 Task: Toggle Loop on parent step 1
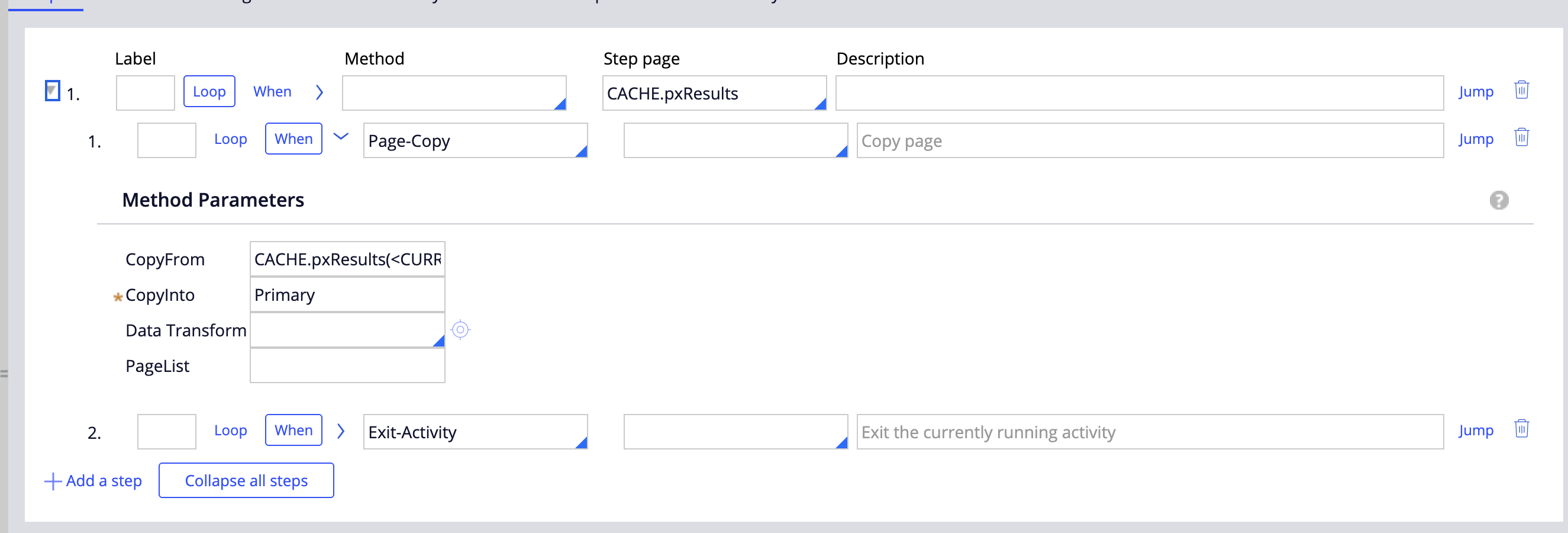pyautogui.click(x=209, y=92)
